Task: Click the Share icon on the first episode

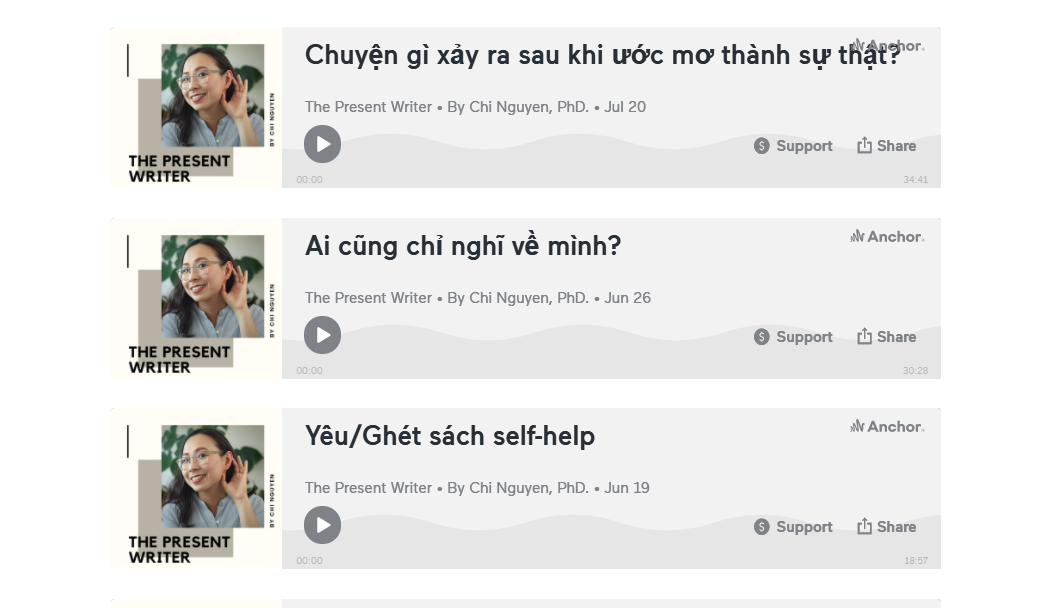Action: (864, 145)
